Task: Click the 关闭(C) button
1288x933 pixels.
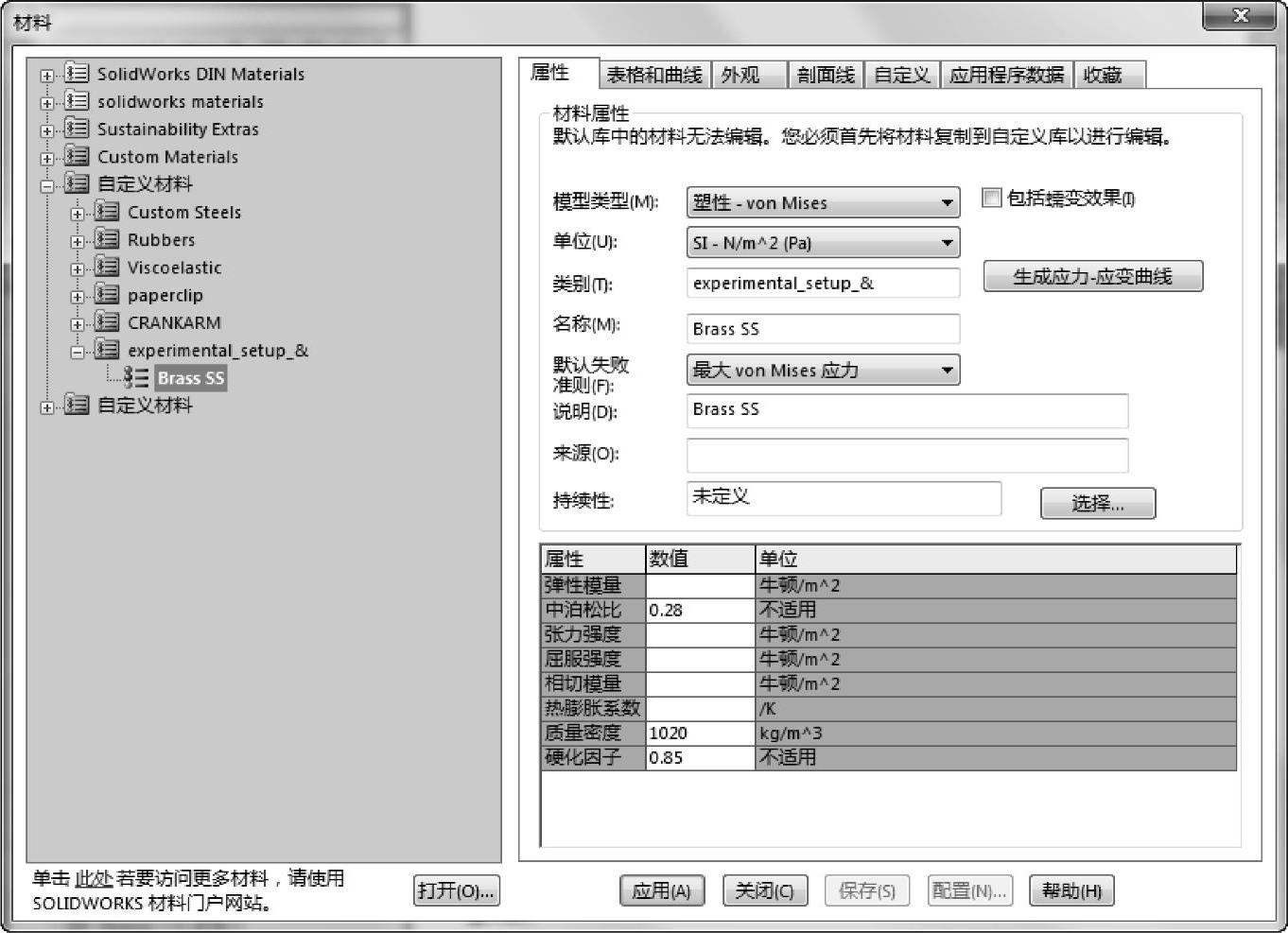Action: pos(765,890)
